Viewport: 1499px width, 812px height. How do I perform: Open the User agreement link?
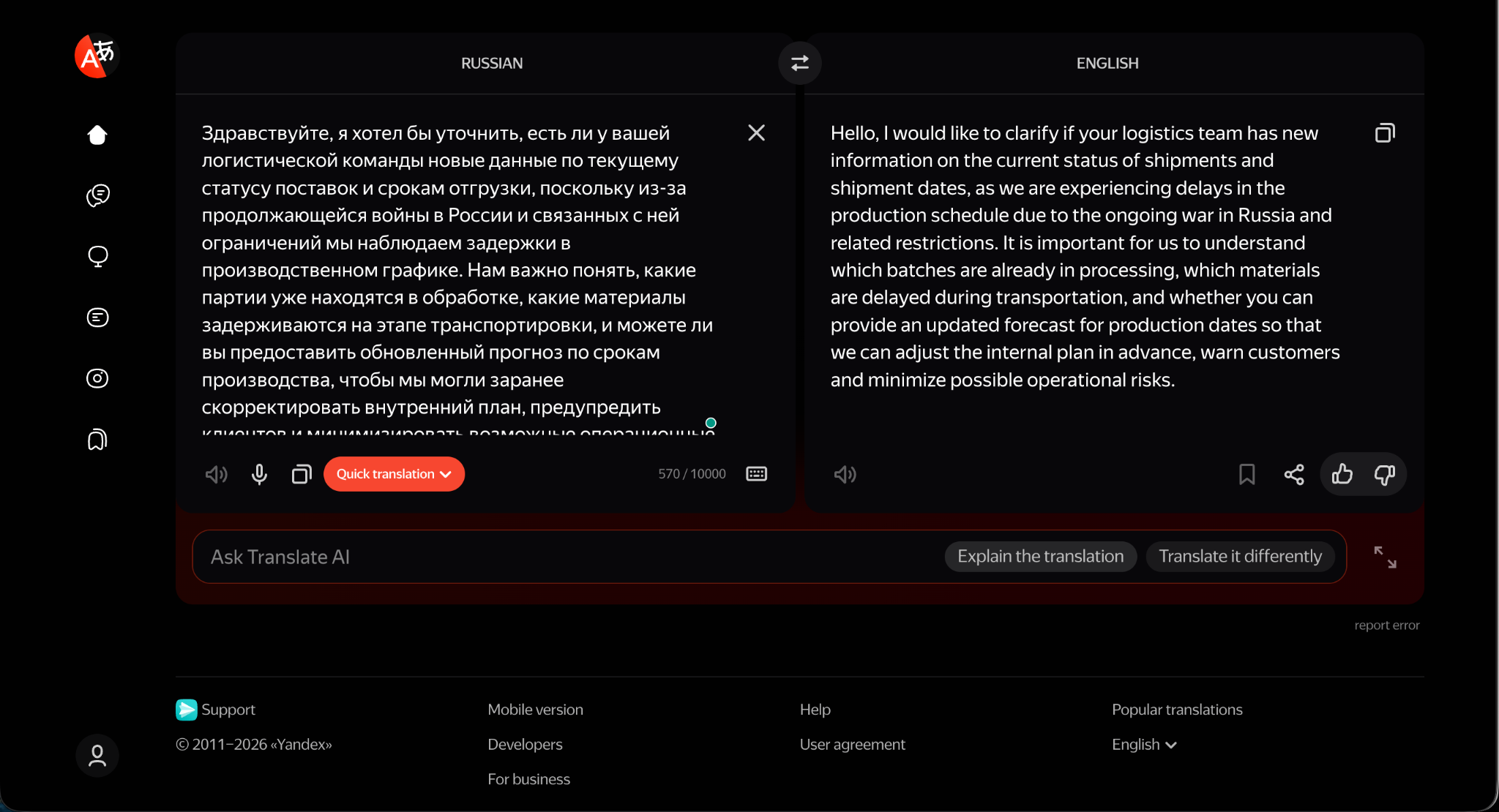click(x=853, y=745)
